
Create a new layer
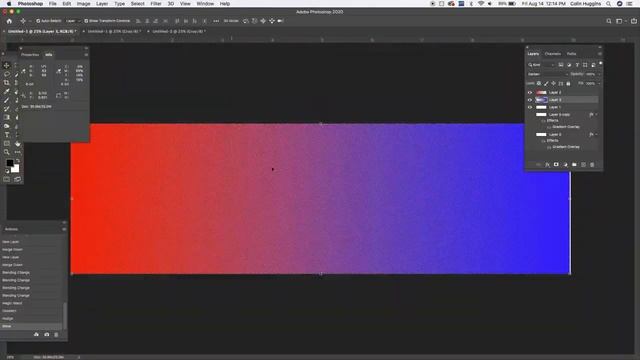tap(583, 164)
